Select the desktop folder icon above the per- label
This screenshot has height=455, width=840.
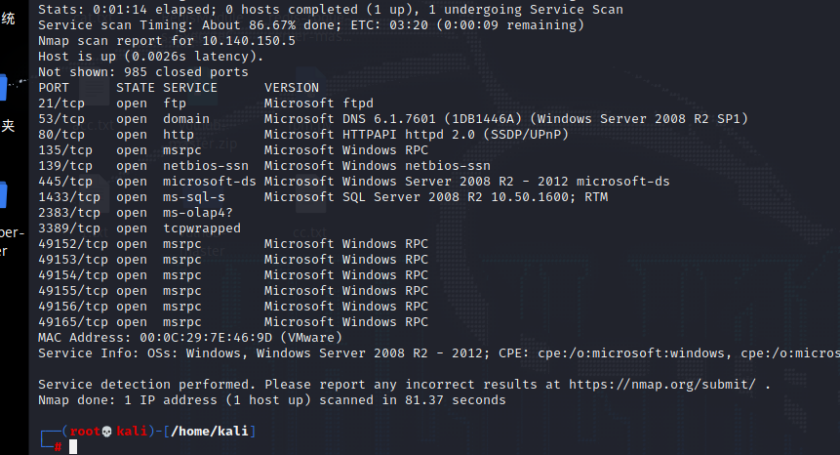click(4, 193)
